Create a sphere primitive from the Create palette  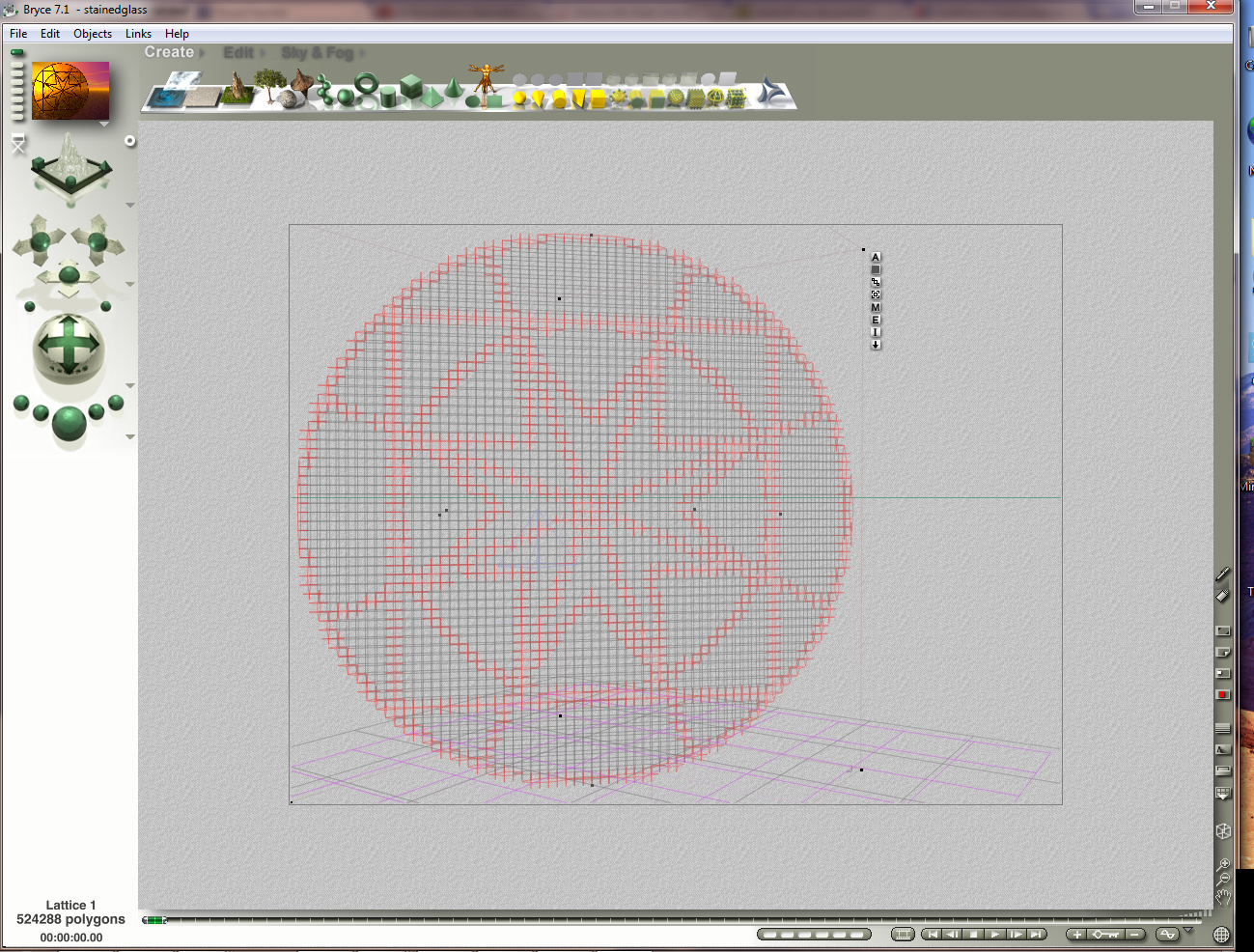[x=344, y=97]
